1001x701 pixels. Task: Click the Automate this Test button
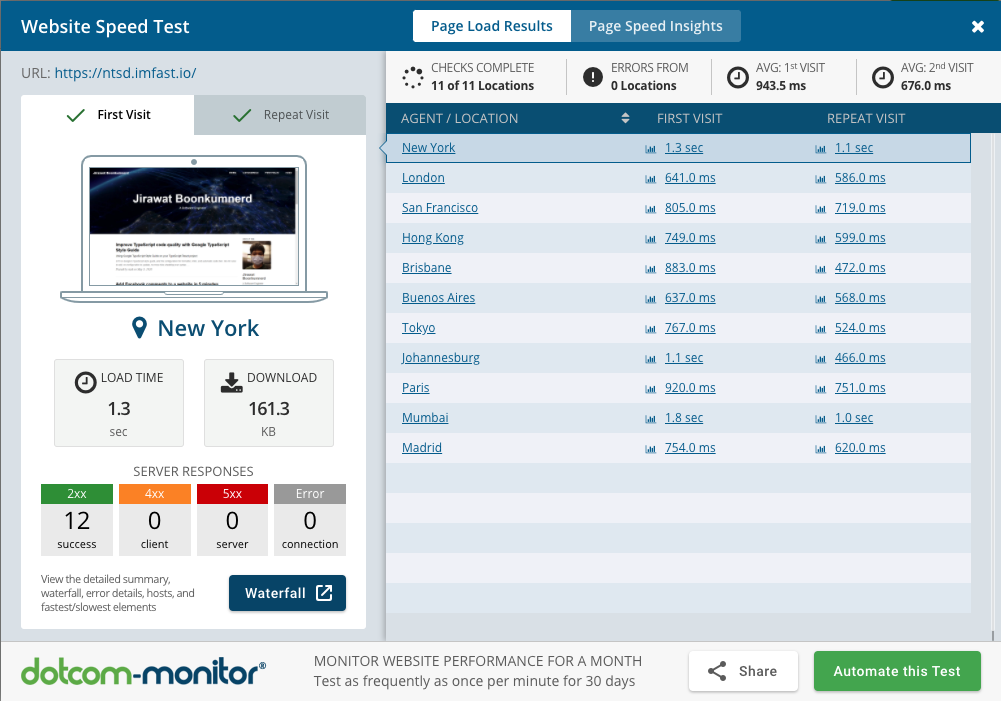(x=897, y=671)
